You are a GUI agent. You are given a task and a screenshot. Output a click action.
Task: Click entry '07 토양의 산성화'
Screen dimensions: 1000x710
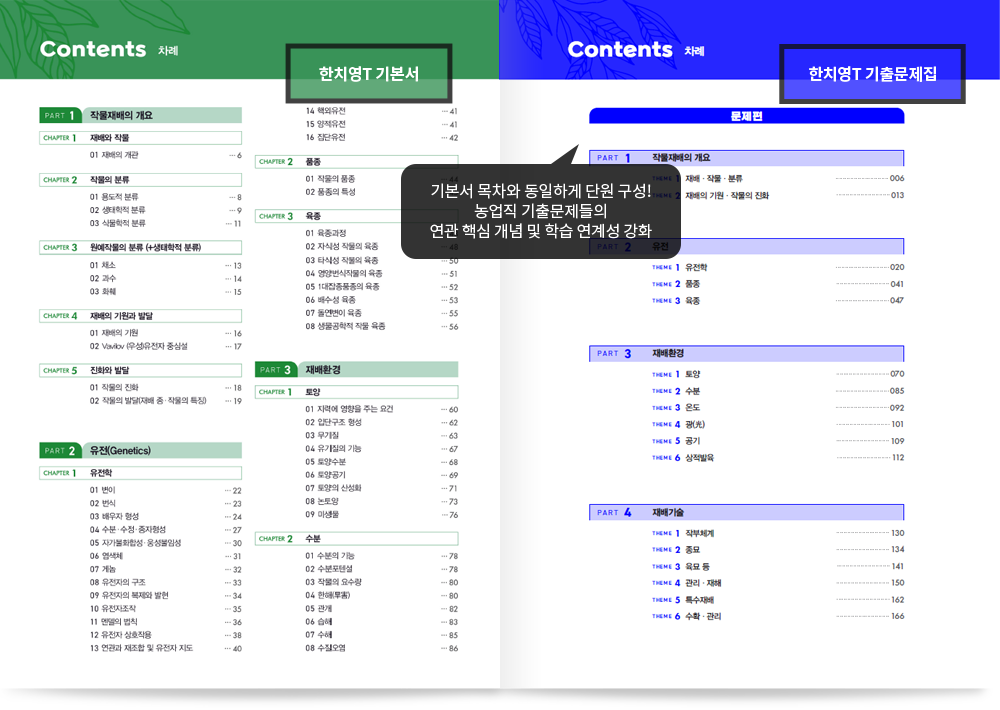(x=333, y=488)
